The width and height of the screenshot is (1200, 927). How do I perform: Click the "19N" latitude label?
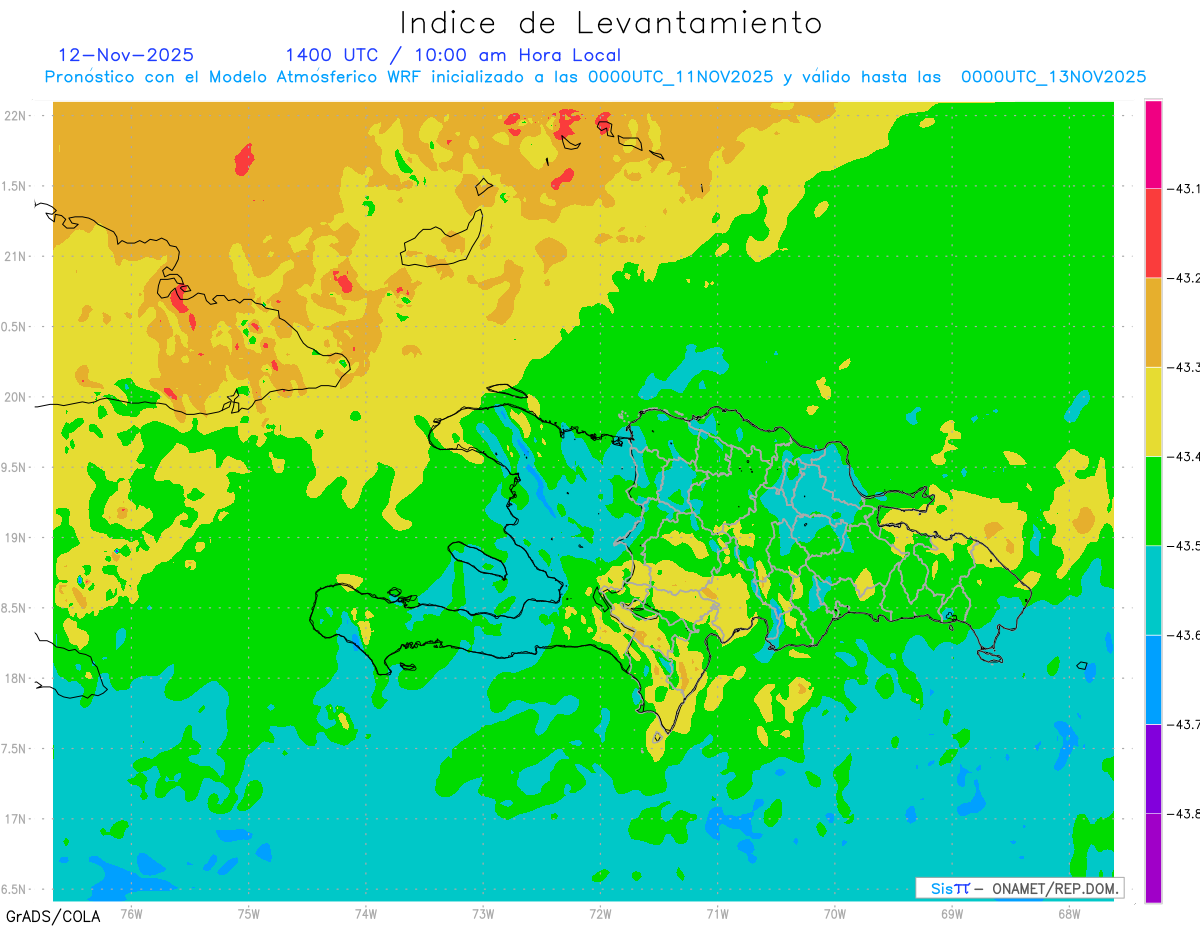coord(16,537)
